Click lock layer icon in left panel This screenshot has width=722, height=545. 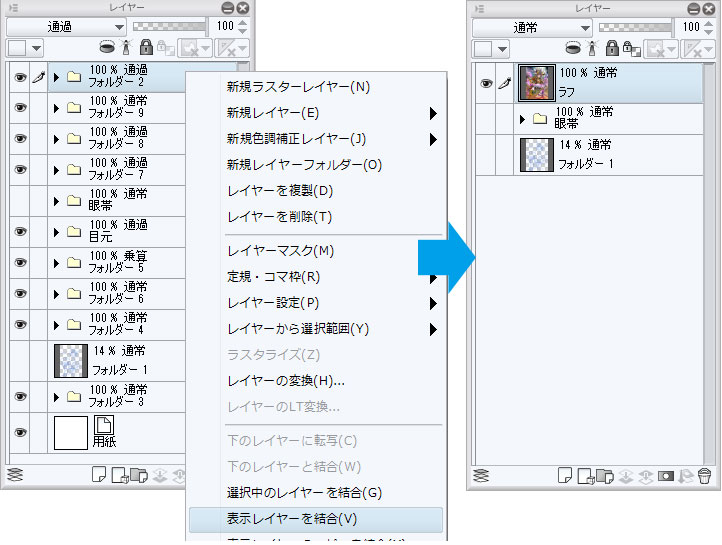(x=146, y=46)
